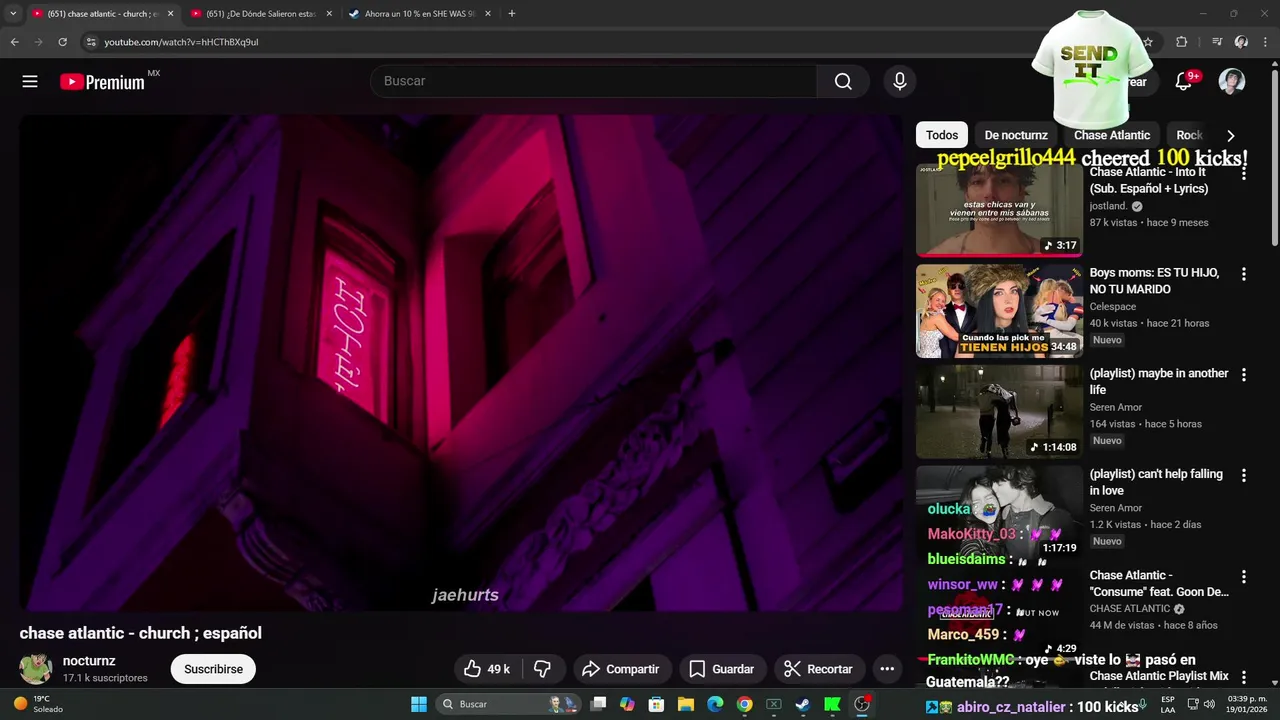Click the search magnifier button
1280x720 pixels.
click(x=843, y=81)
